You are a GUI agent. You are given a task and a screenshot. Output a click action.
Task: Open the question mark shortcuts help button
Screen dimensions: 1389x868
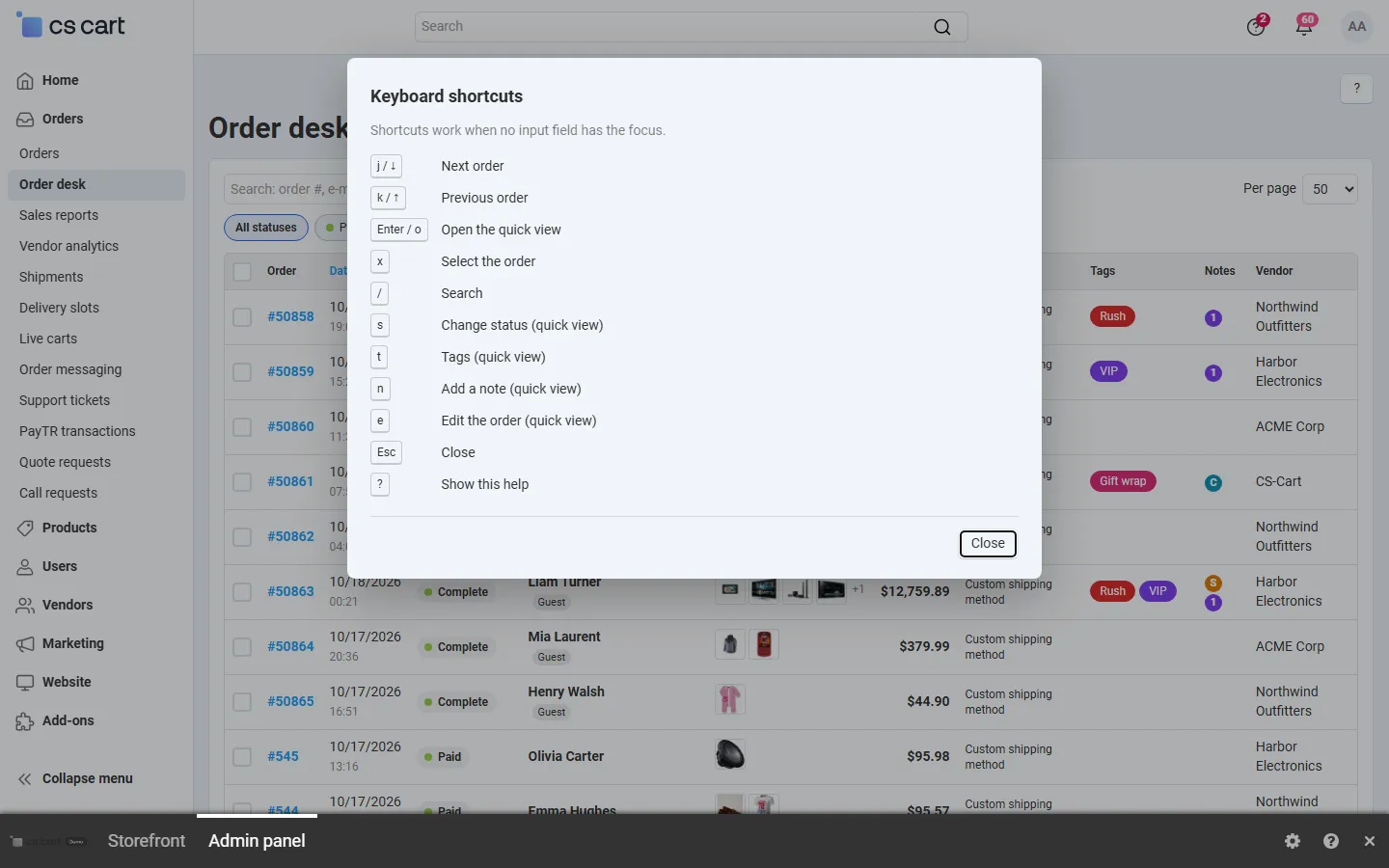[1357, 88]
